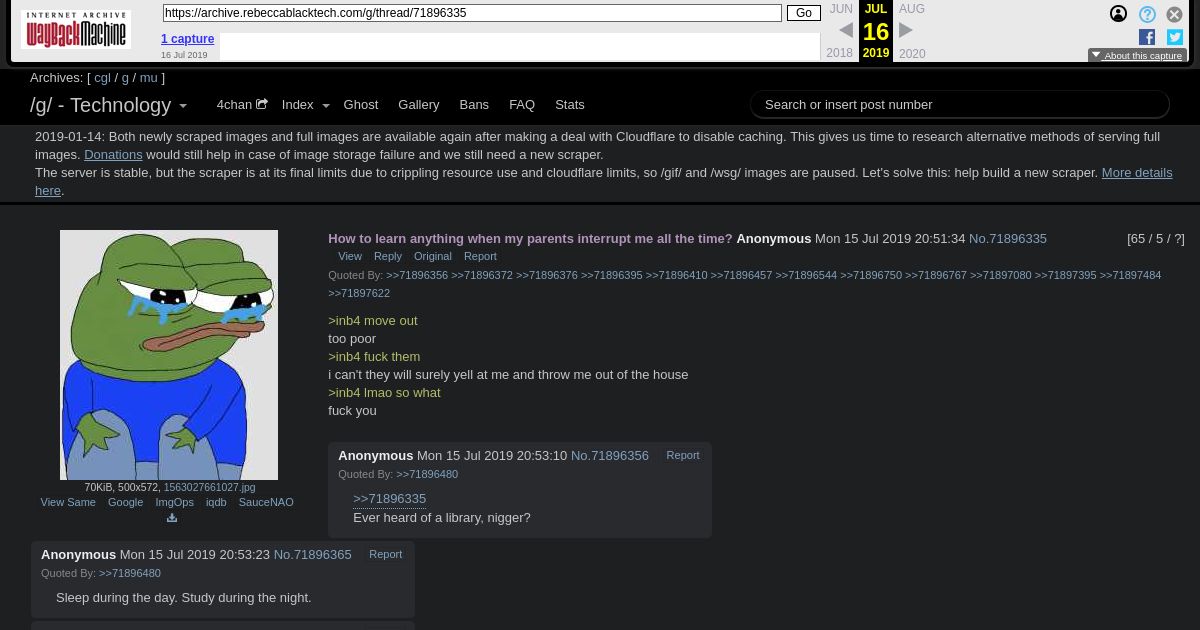This screenshot has width=1200, height=630.
Task: Focus the Wayback URL input field
Action: tap(472, 13)
